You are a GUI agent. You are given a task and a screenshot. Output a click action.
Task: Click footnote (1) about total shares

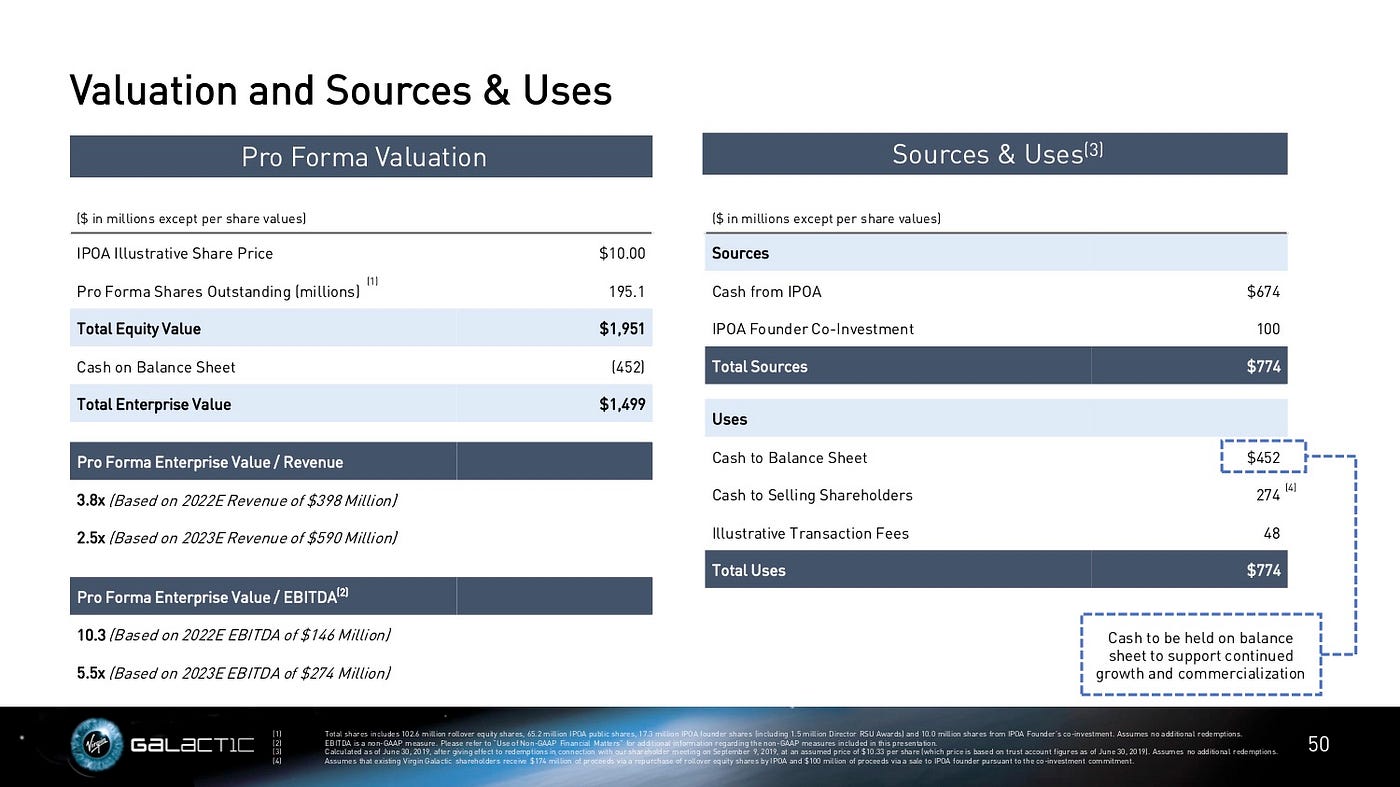(783, 735)
